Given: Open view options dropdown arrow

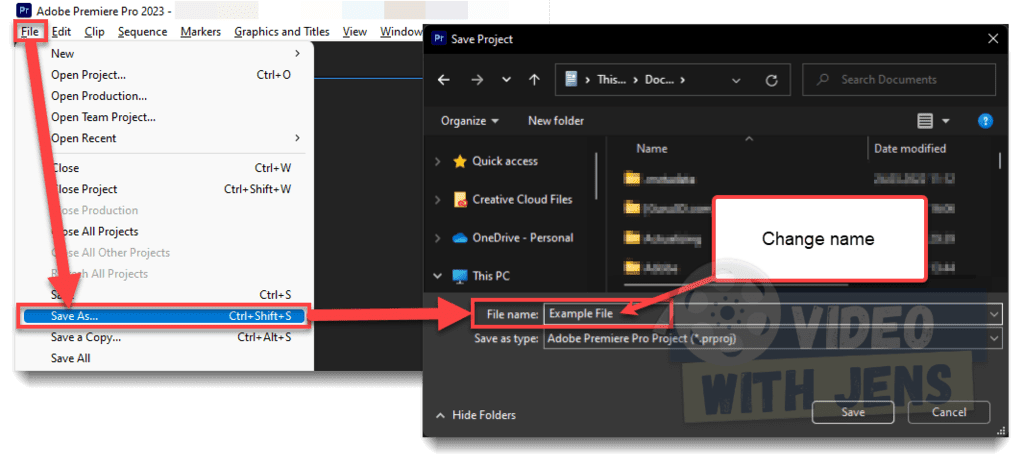Looking at the screenshot, I should point(946,121).
